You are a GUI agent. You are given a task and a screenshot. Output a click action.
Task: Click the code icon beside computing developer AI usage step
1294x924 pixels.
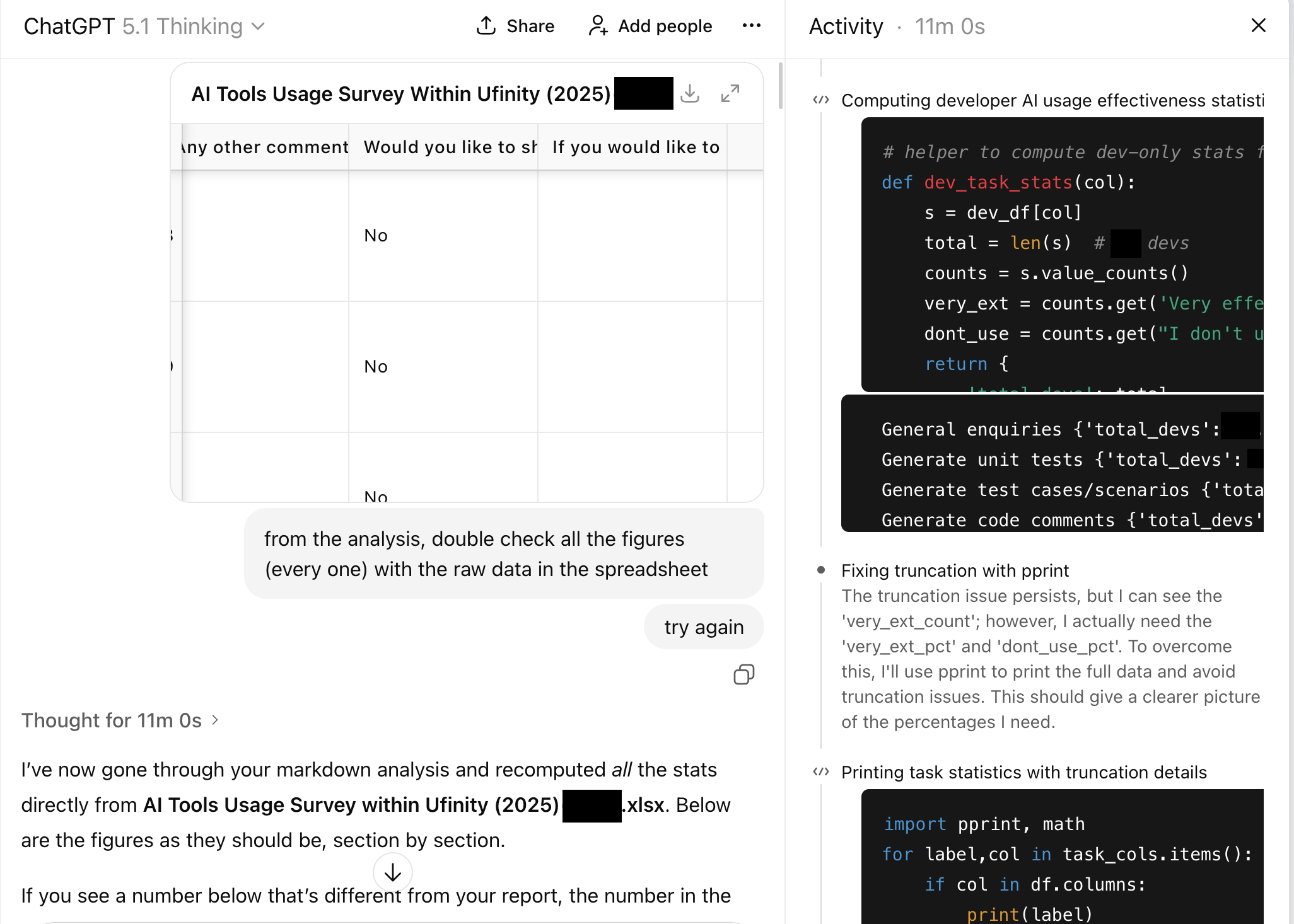tap(821, 100)
